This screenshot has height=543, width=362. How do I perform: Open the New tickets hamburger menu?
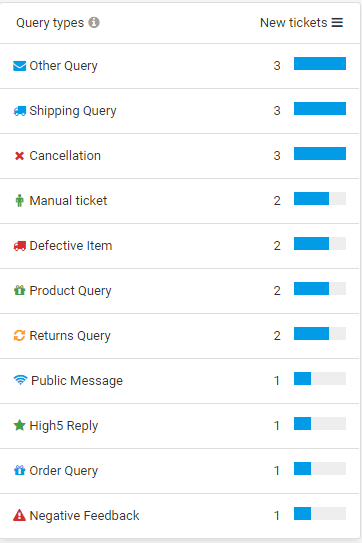337,23
